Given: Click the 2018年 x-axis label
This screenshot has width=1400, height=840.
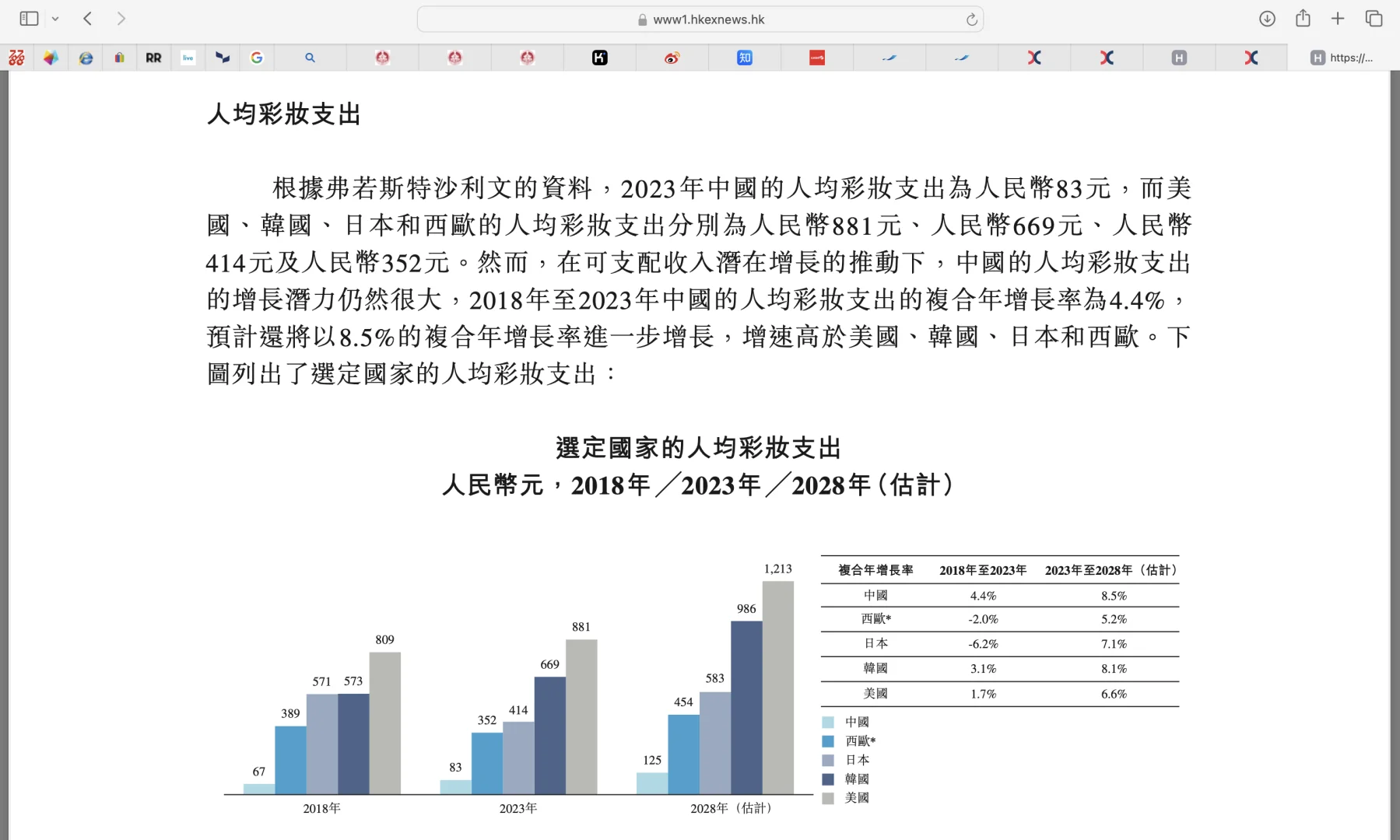Looking at the screenshot, I should [x=322, y=808].
